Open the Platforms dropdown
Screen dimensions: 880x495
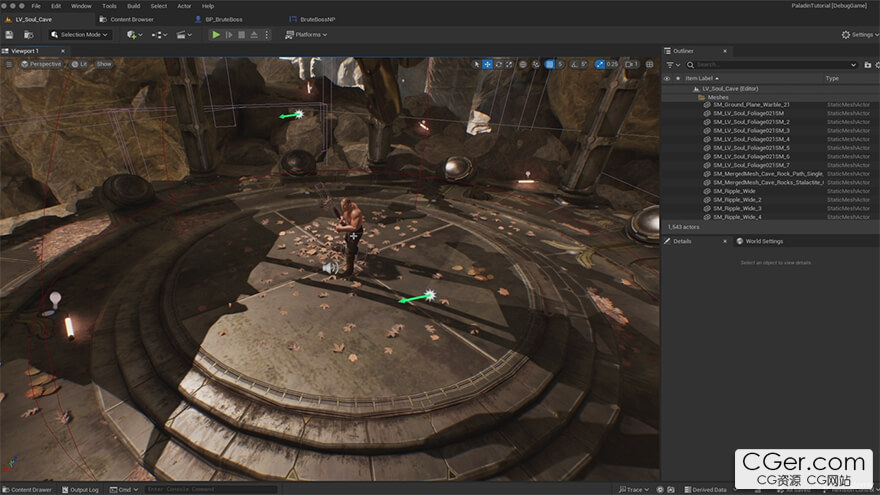[306, 35]
